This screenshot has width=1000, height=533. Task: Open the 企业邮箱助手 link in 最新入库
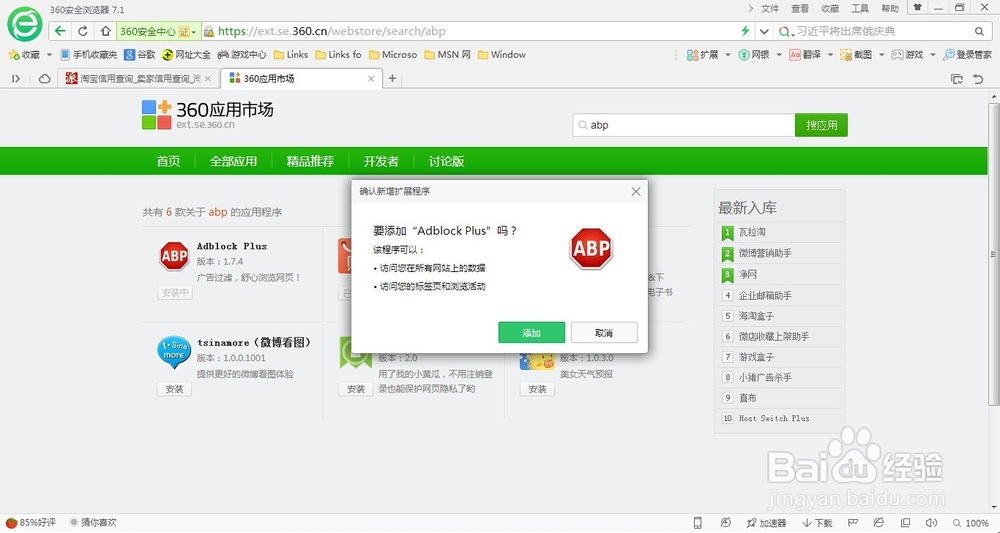[765, 295]
